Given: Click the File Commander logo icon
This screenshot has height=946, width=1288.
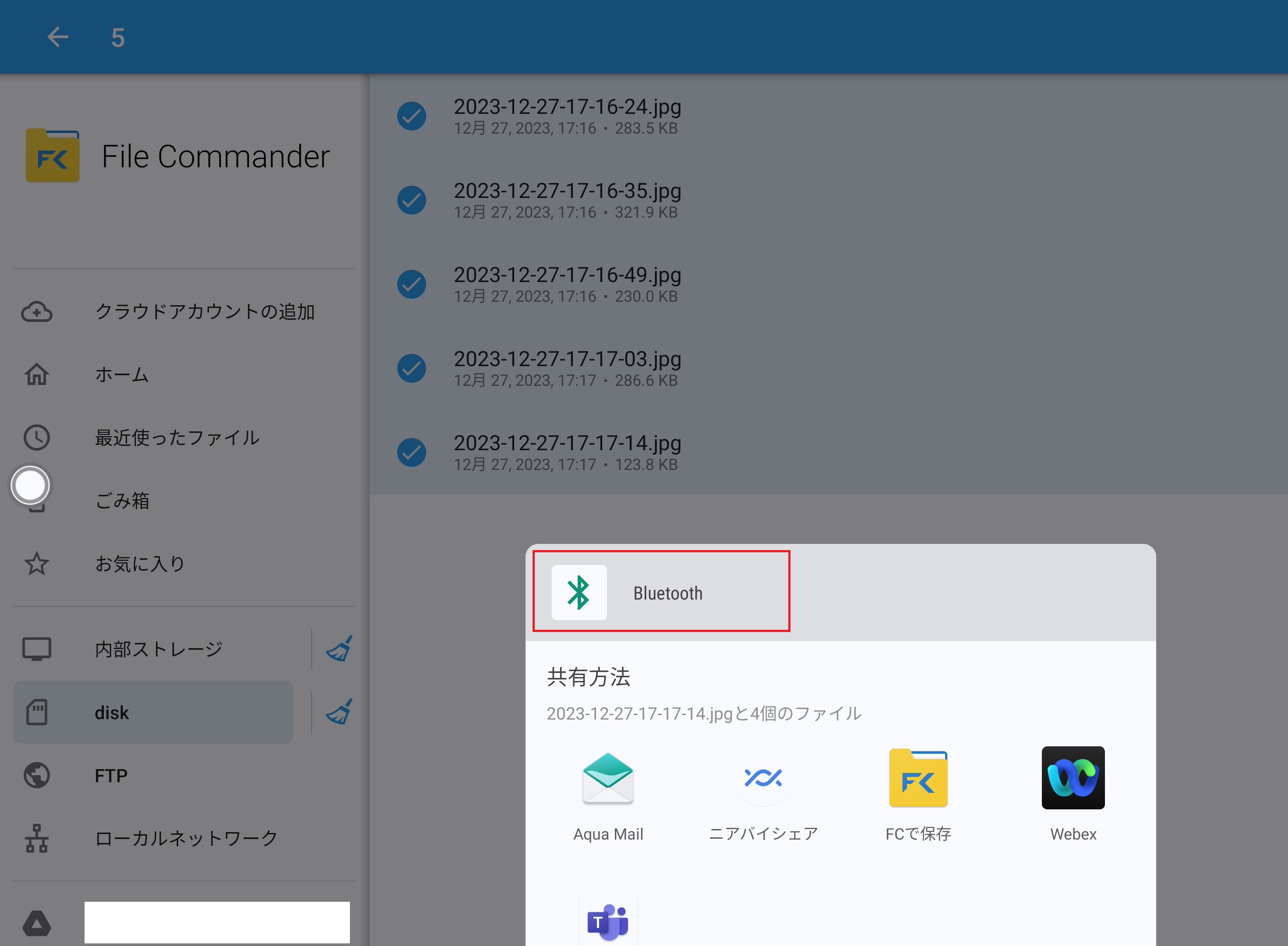Looking at the screenshot, I should point(52,155).
